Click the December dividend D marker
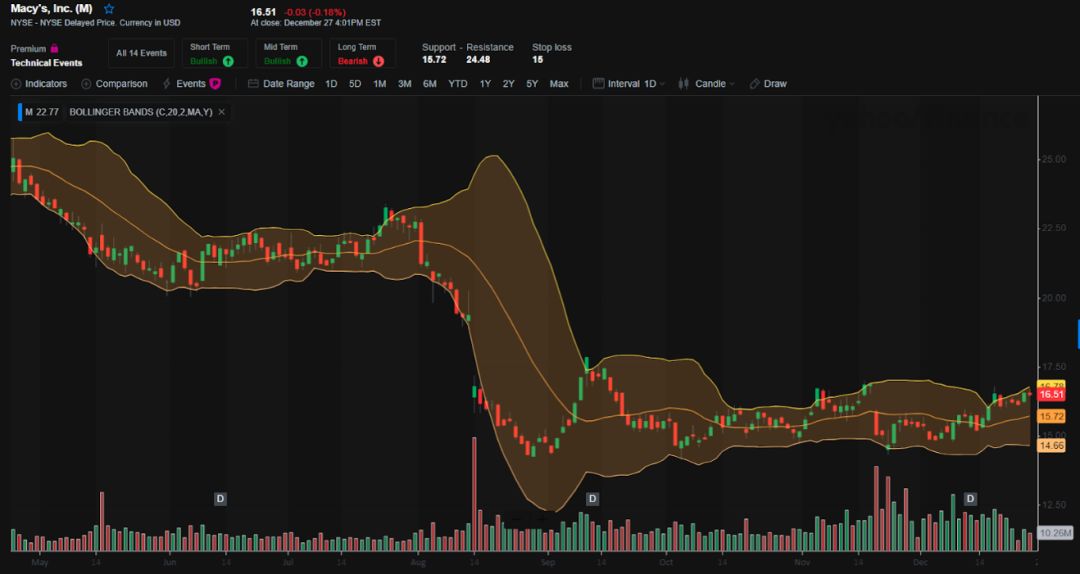 click(970, 498)
